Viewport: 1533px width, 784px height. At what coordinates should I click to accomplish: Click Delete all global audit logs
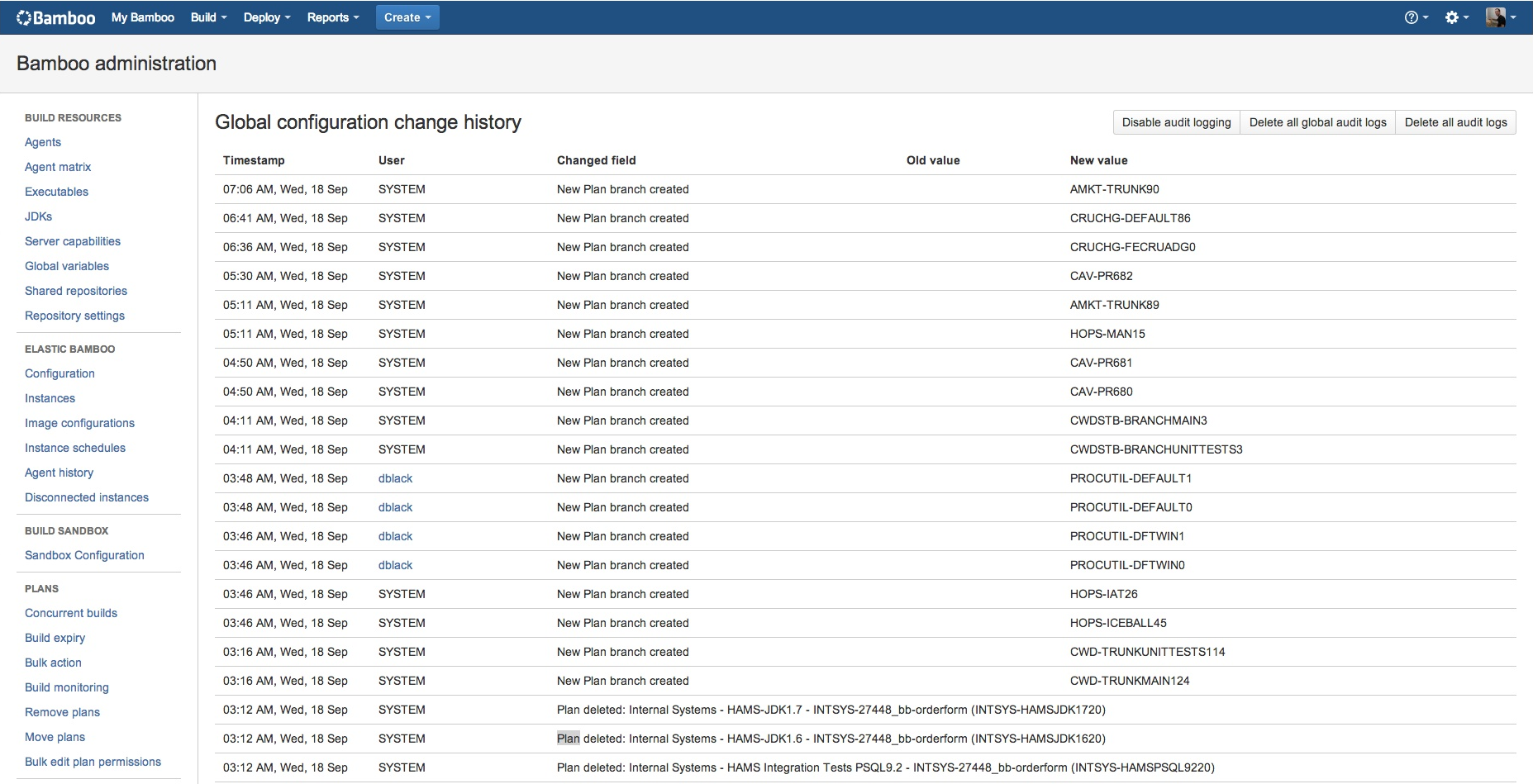pyautogui.click(x=1317, y=122)
